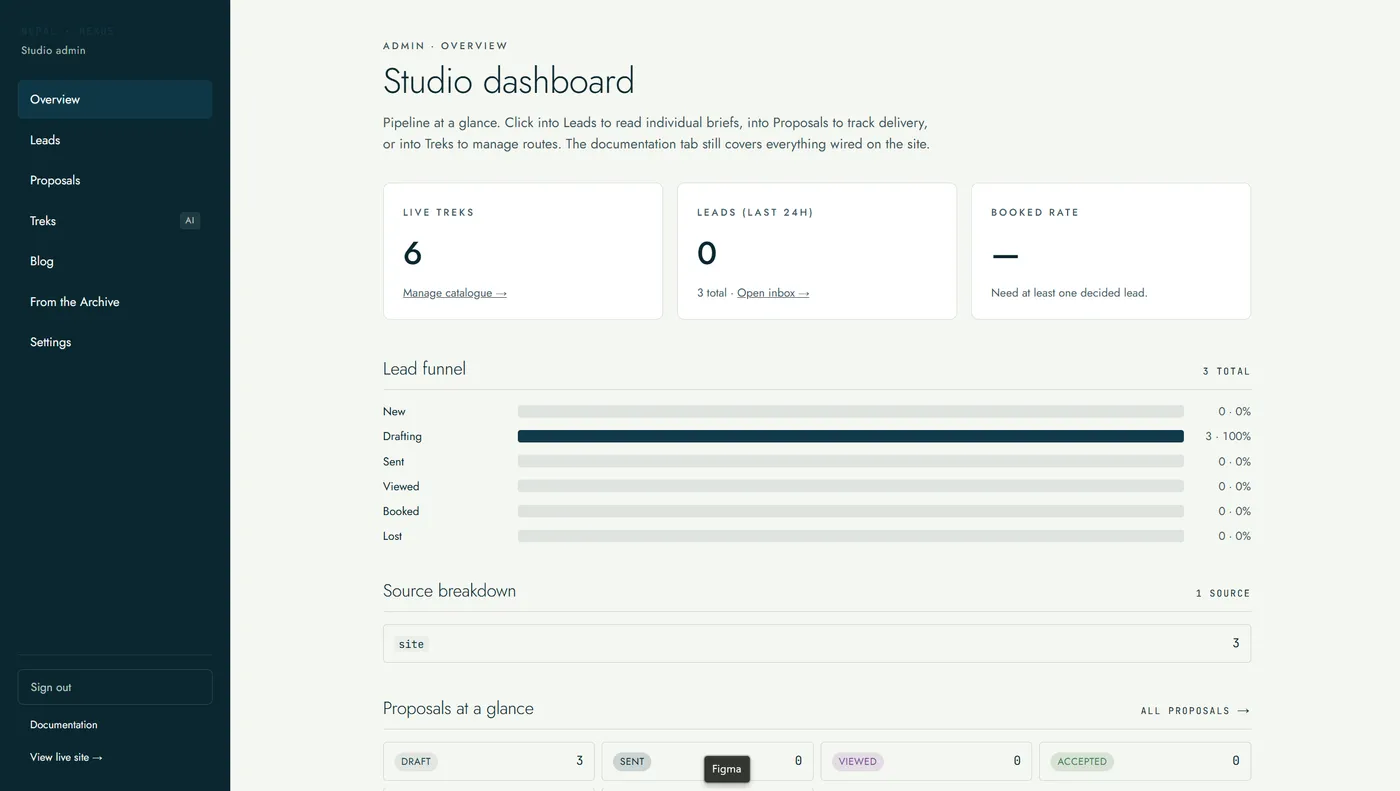Click the Lead funnel heading
Screen dimensions: 1400x791
[424, 368]
